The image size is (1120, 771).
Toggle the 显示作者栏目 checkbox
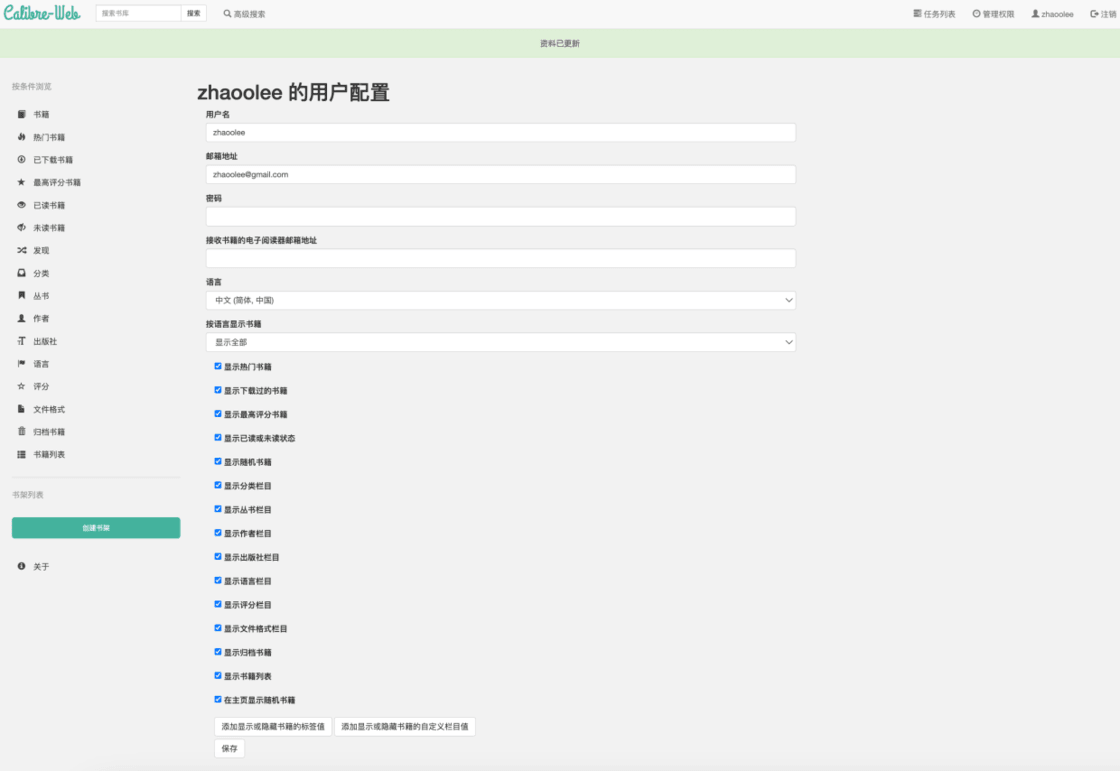pyautogui.click(x=218, y=533)
